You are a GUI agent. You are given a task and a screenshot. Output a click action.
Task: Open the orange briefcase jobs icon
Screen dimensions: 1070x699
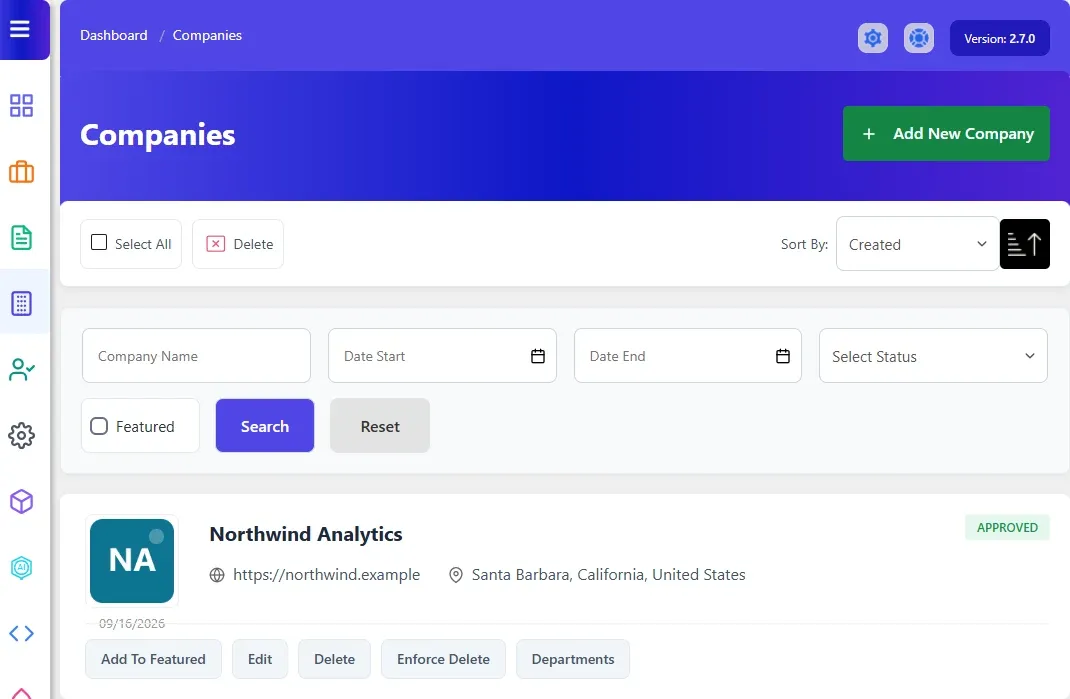pyautogui.click(x=21, y=172)
